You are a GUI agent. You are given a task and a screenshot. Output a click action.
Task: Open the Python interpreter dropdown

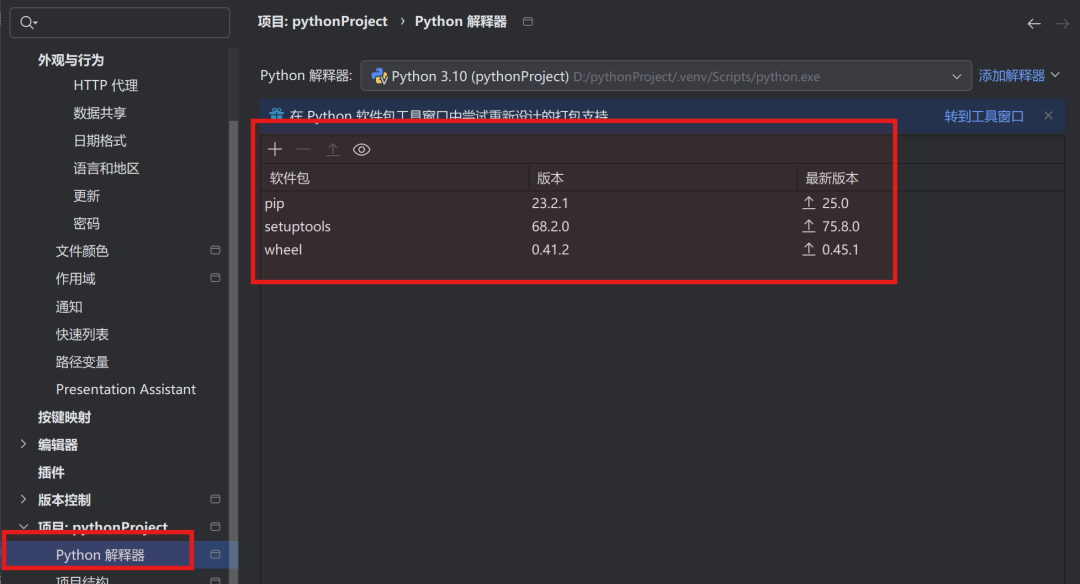click(666, 76)
